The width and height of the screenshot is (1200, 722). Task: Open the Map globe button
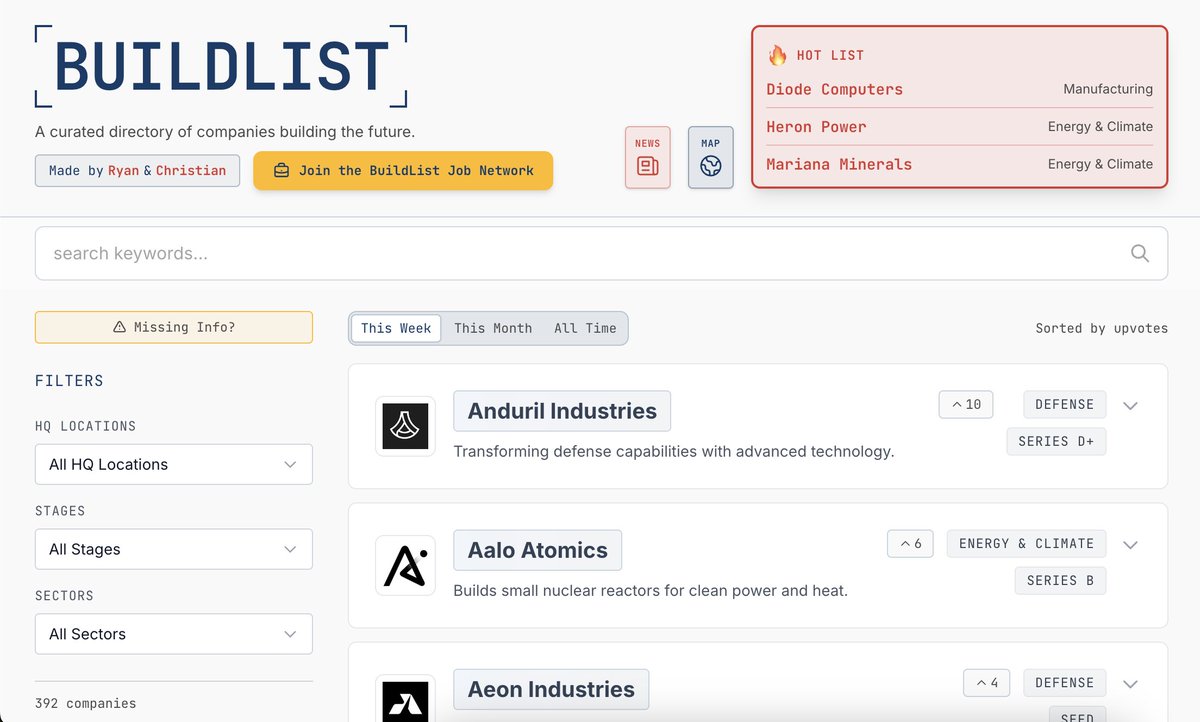point(711,158)
